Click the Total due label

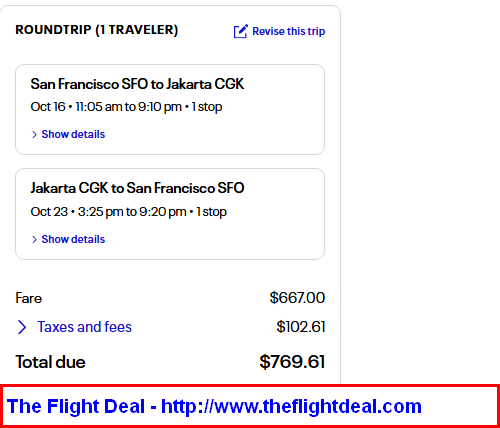(x=50, y=362)
